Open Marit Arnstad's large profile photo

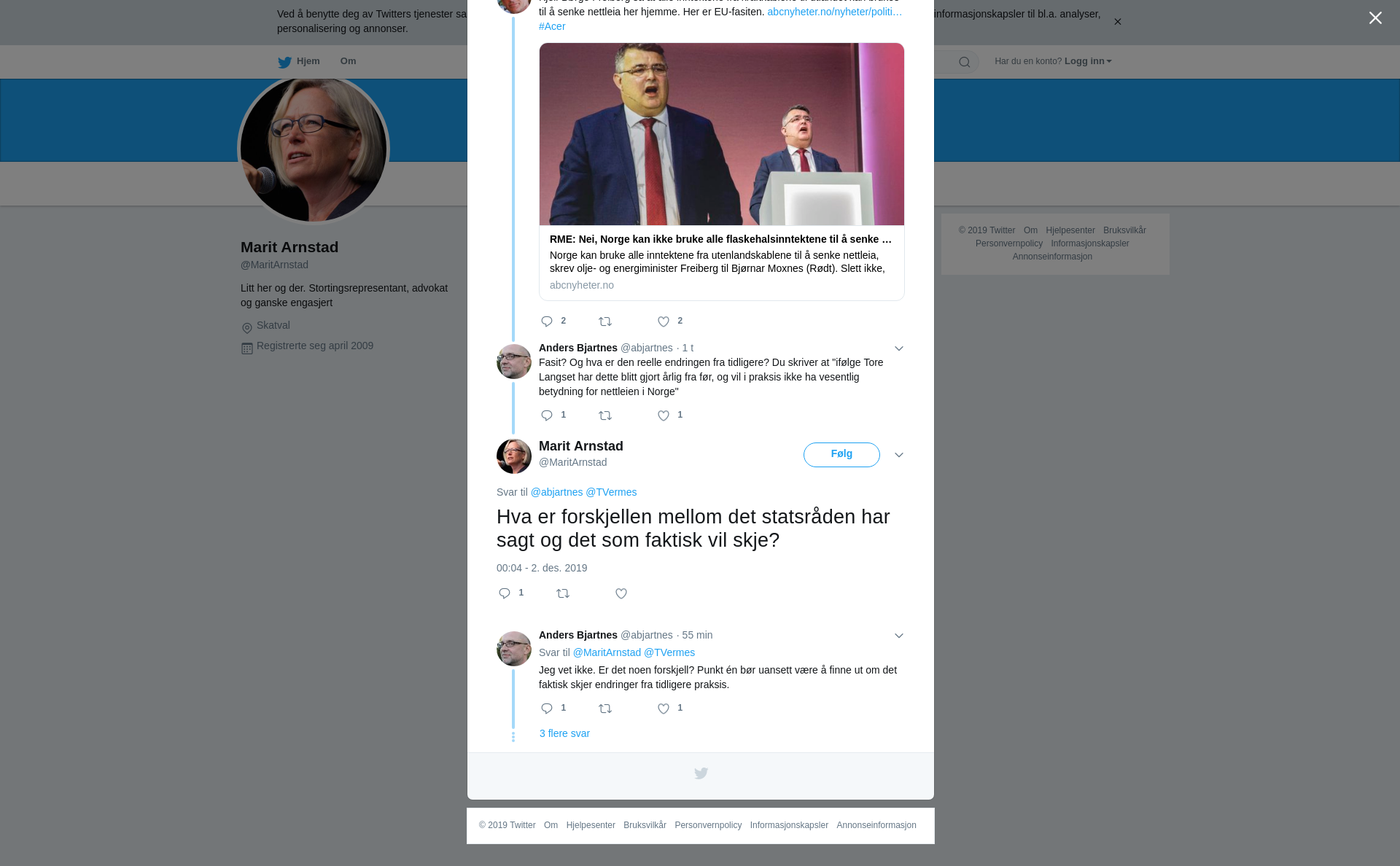click(x=314, y=149)
